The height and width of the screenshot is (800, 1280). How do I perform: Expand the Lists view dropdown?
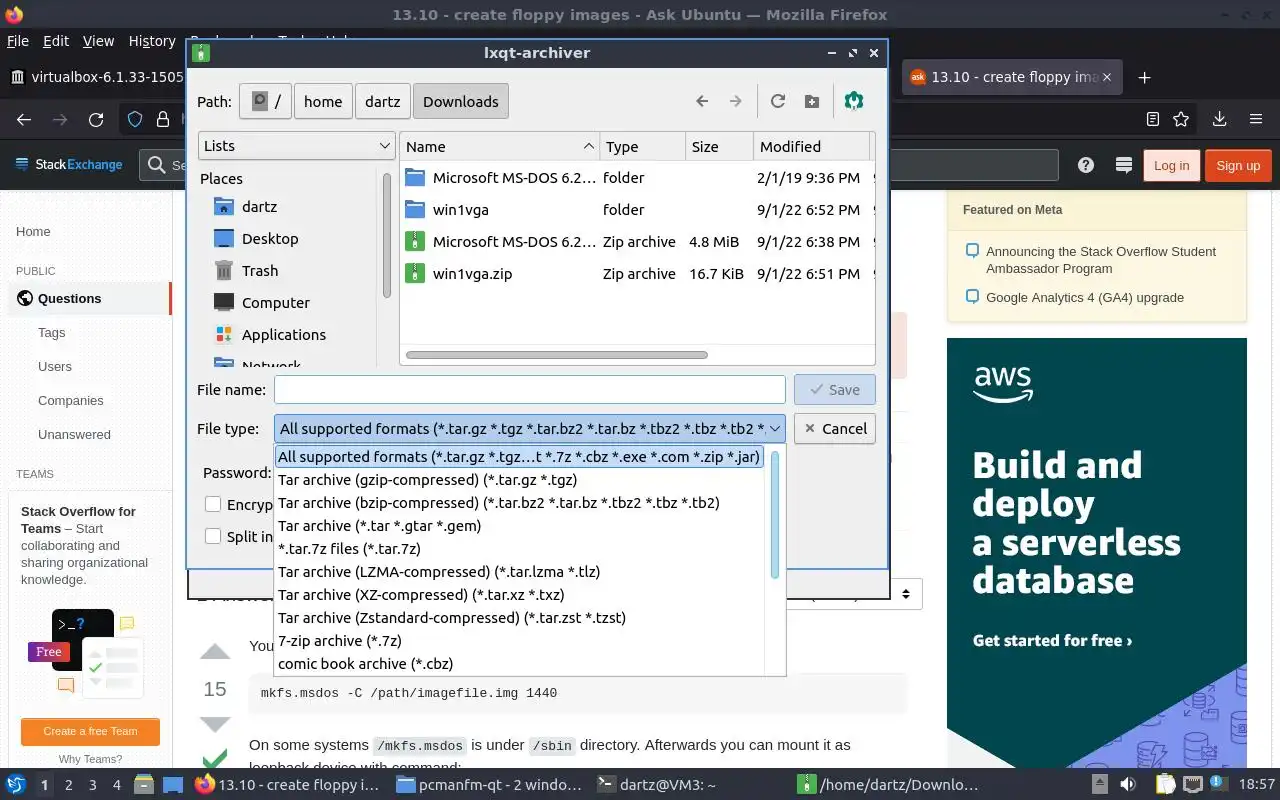tap(296, 146)
